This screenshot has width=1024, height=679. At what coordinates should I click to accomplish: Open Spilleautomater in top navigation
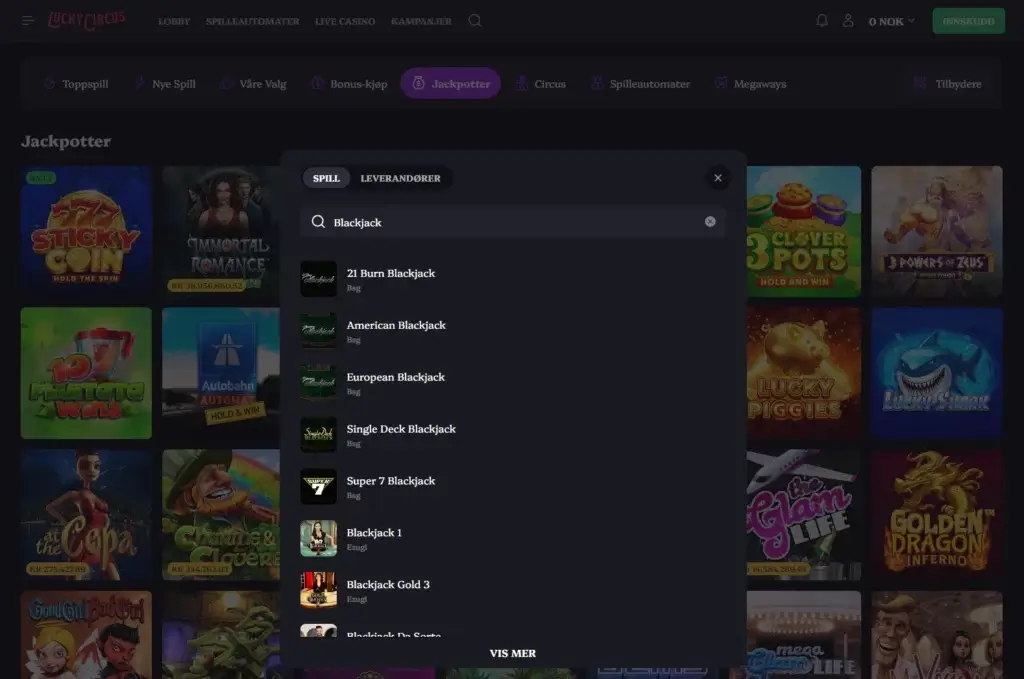253,22
